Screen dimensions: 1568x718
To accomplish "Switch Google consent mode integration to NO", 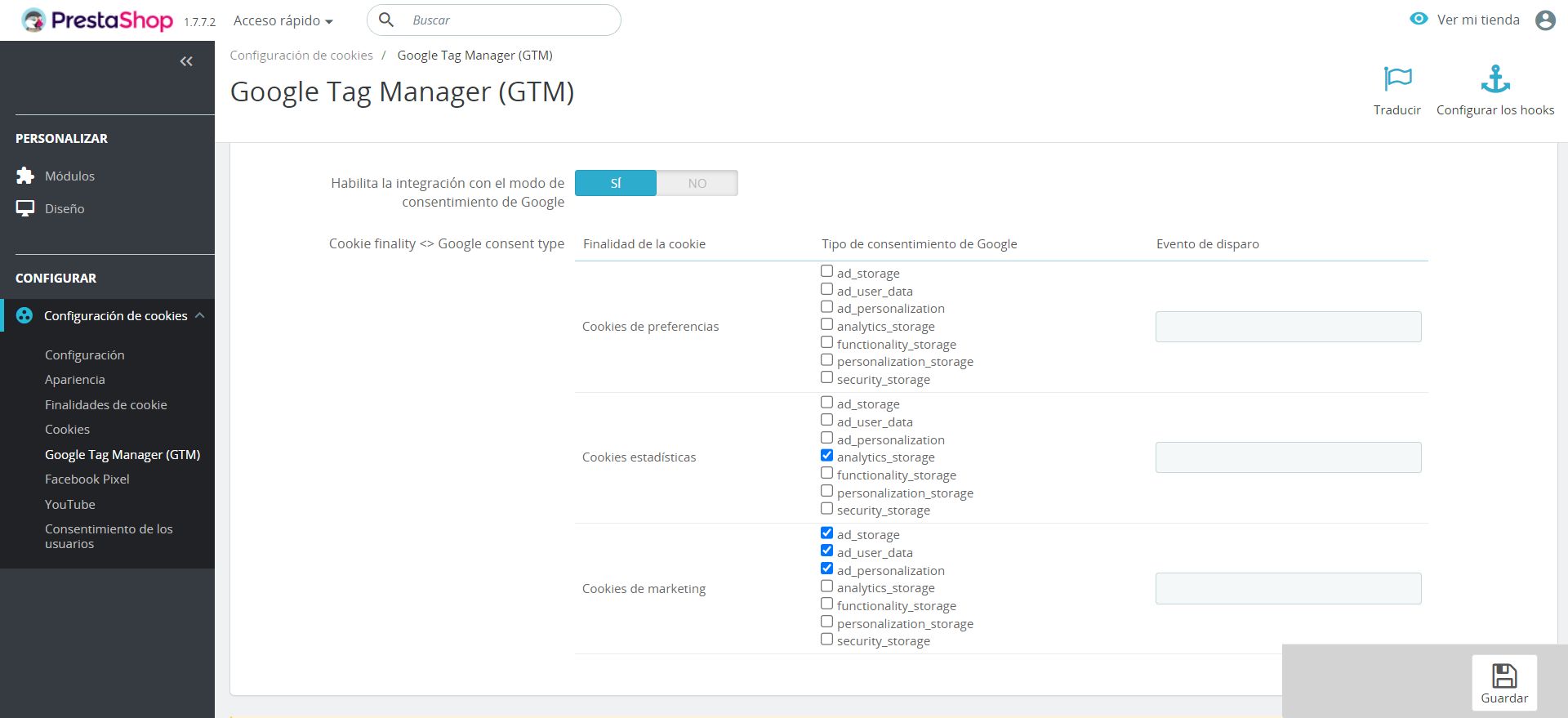I will point(697,183).
